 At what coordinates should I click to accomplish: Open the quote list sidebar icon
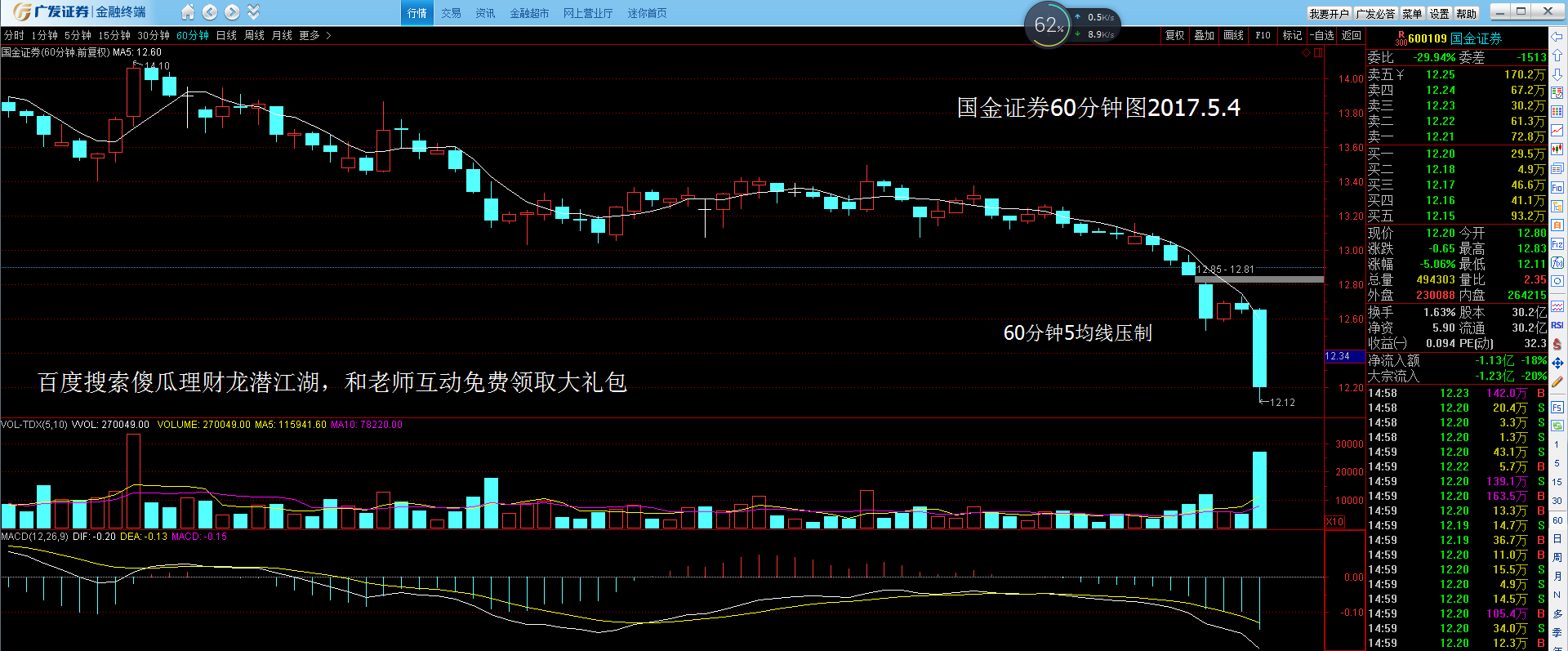tap(1557, 110)
